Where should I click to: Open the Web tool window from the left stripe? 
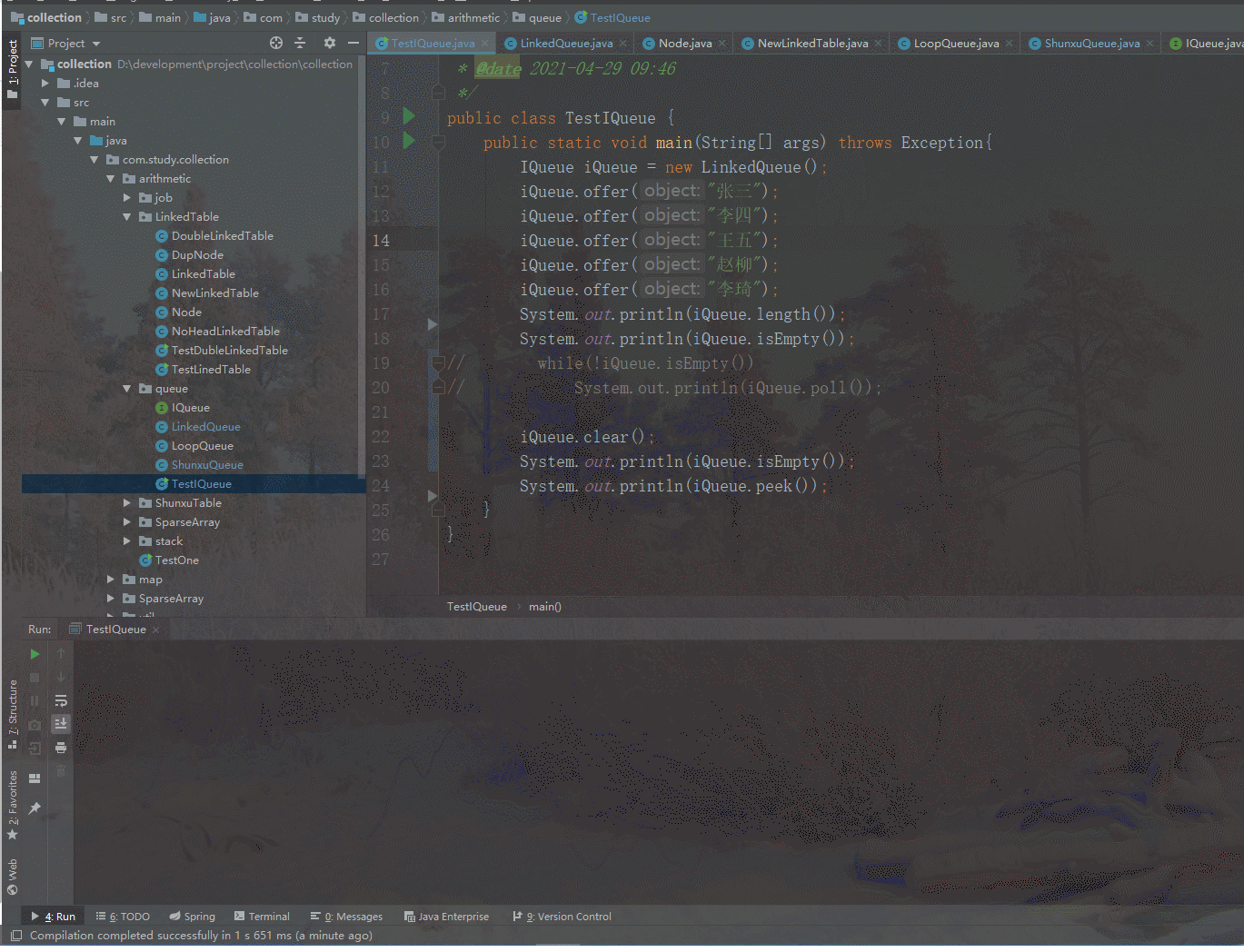click(13, 878)
